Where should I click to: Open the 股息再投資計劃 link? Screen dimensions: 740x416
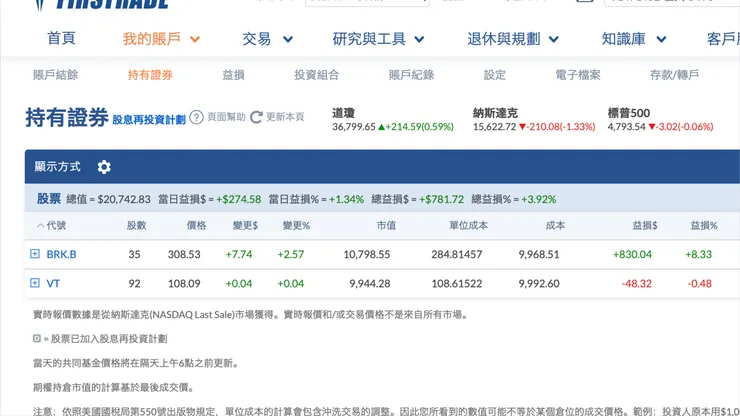point(149,120)
